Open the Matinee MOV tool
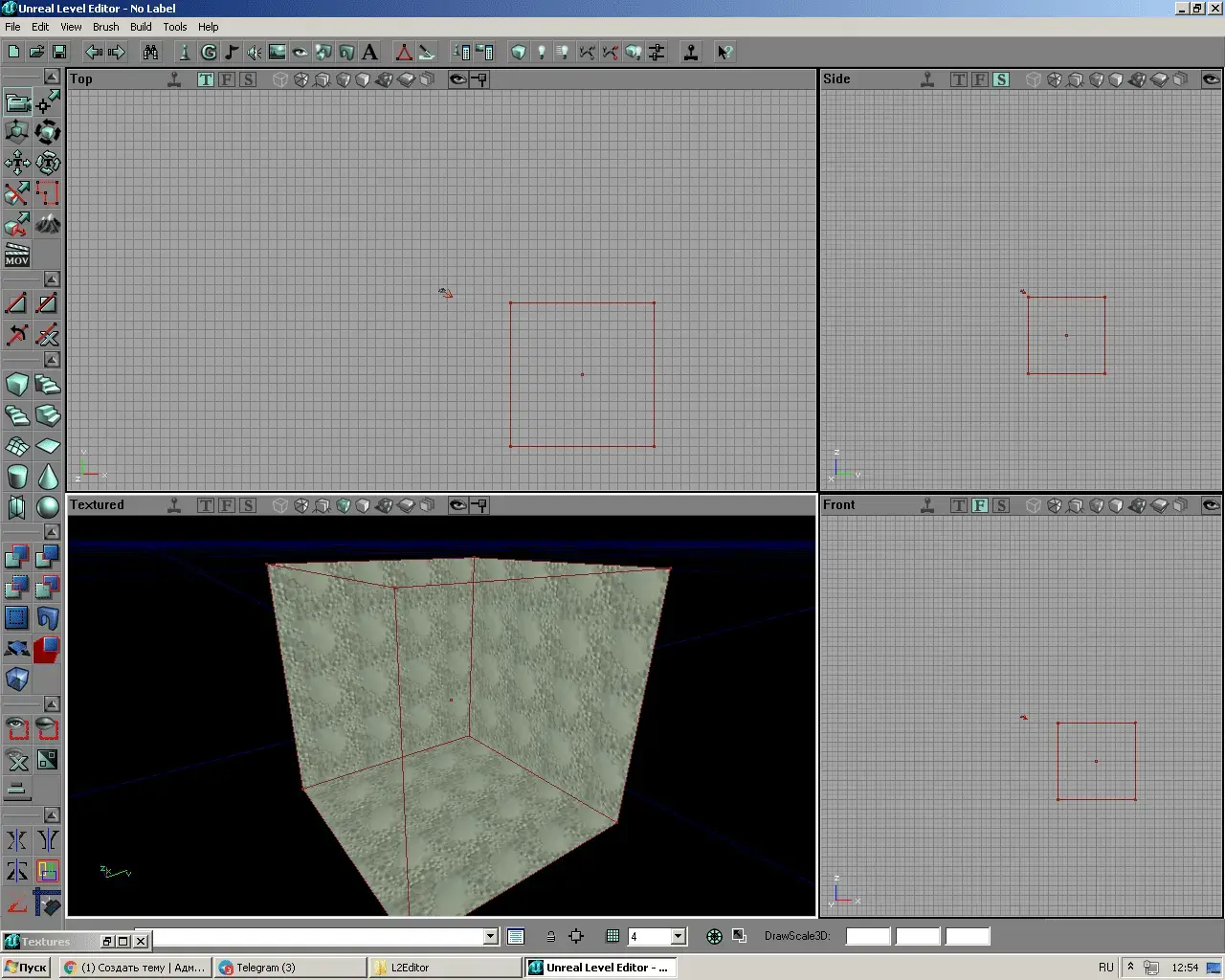1225x980 pixels. 17,255
